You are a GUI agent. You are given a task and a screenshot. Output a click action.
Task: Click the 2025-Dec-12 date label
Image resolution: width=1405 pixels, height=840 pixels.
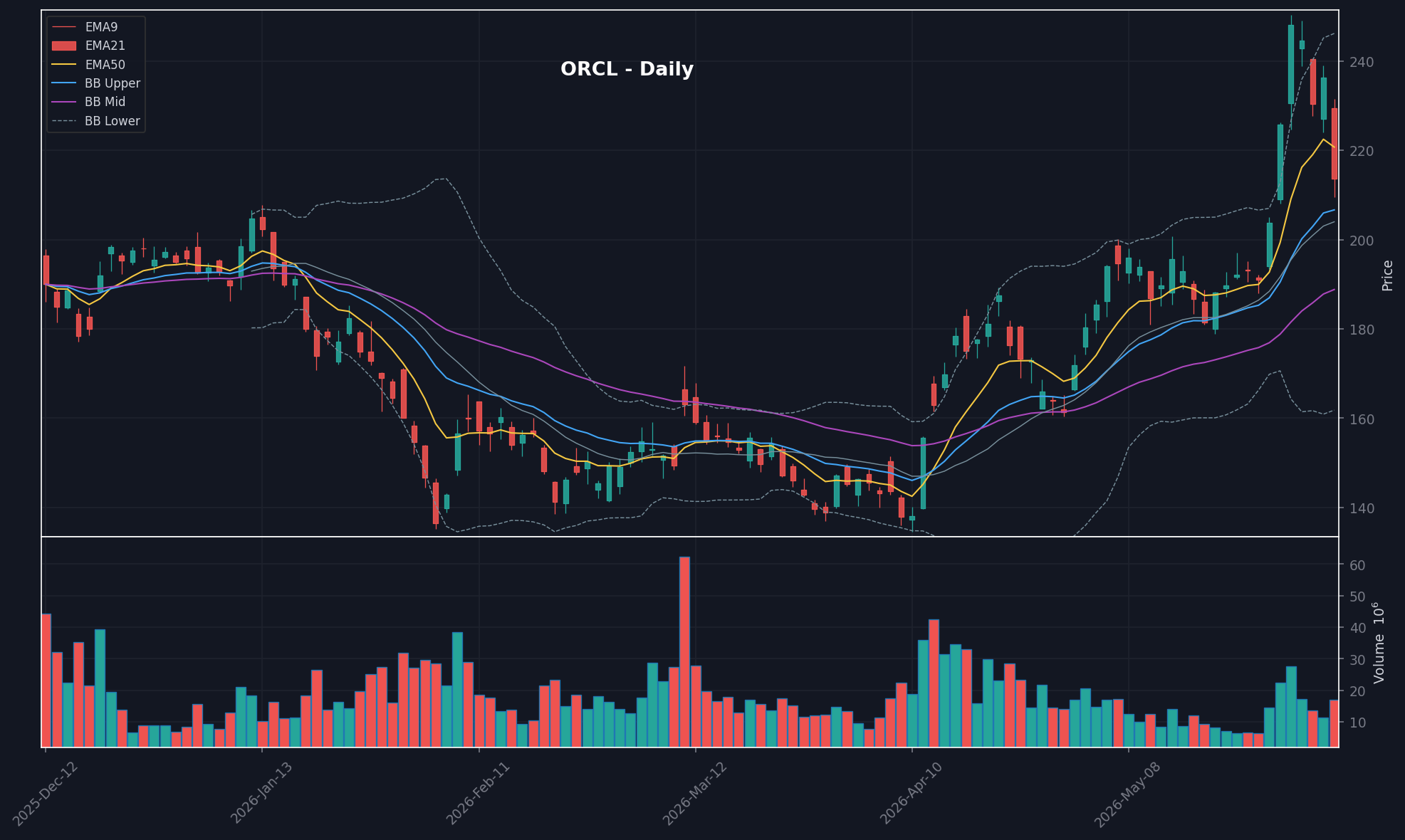(x=46, y=794)
